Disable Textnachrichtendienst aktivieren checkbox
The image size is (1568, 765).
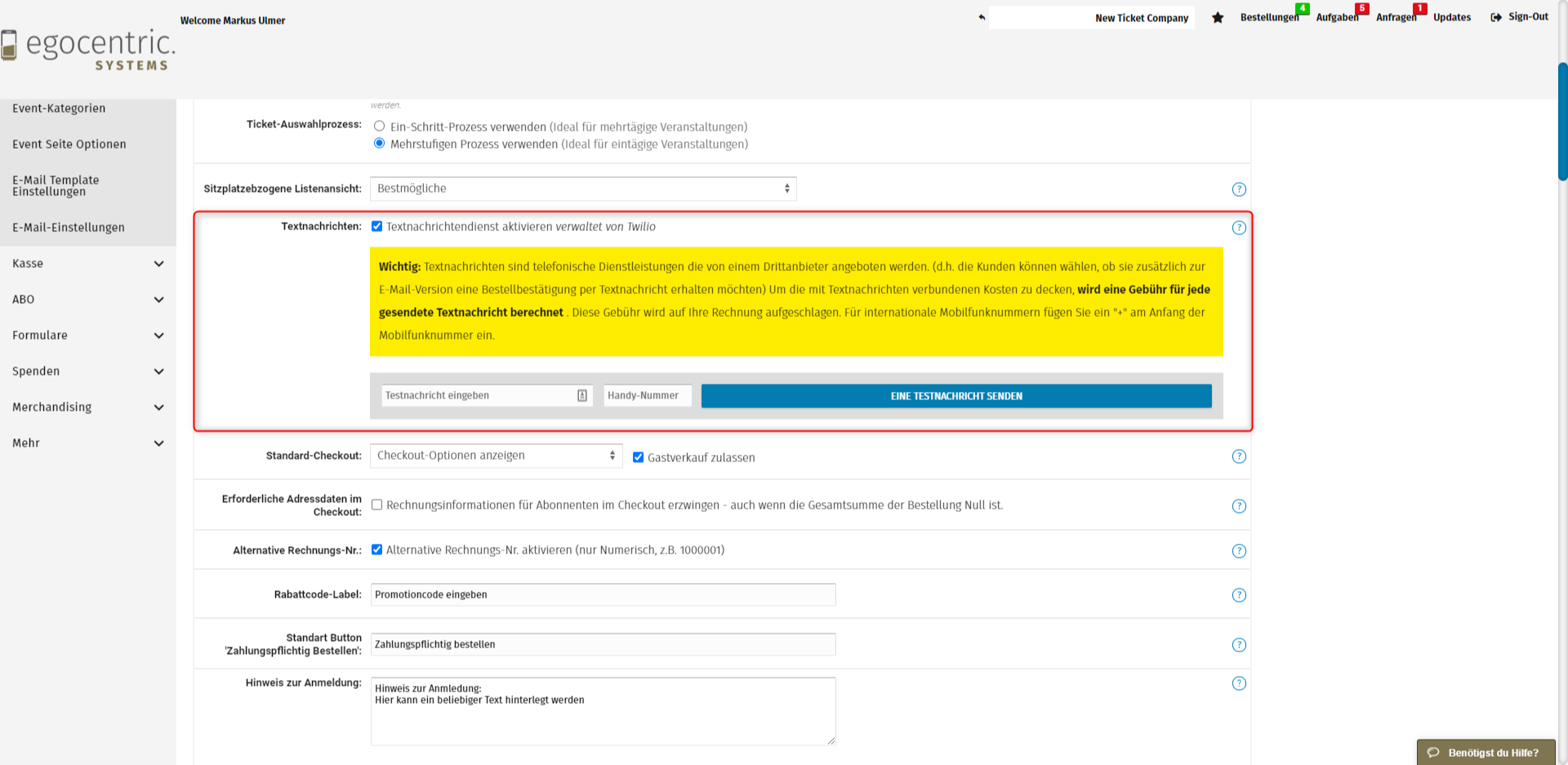tap(377, 227)
